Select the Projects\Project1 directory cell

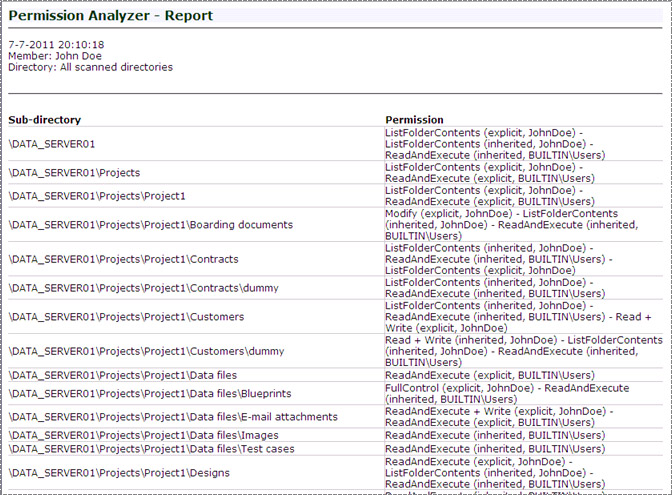tap(196, 196)
